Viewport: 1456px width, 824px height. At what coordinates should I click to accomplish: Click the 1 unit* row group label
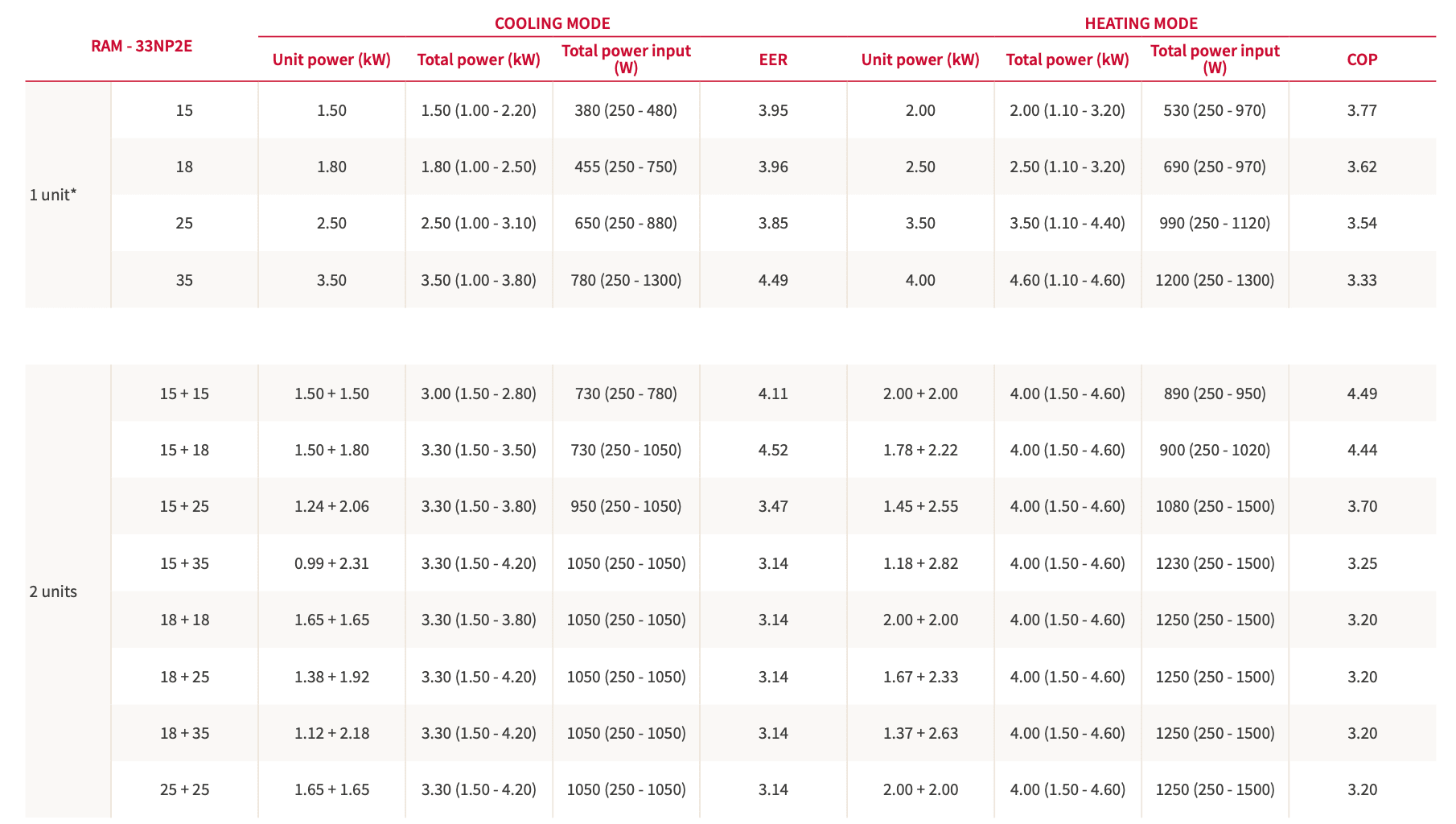coord(53,195)
